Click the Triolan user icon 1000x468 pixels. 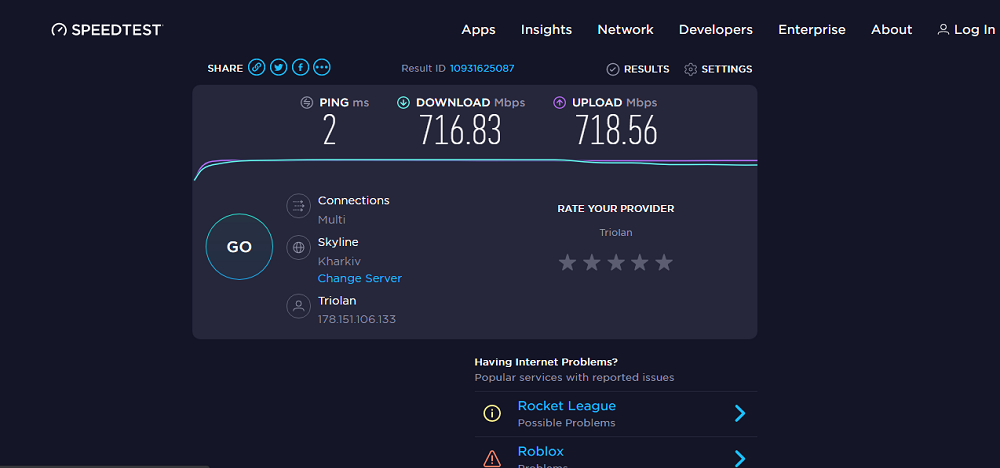coord(298,306)
